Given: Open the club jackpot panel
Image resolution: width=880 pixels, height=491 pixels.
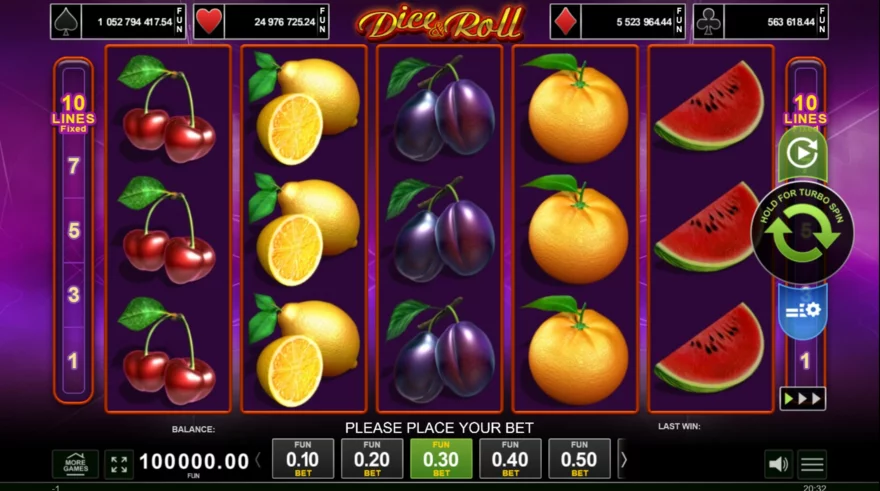Looking at the screenshot, I should [x=761, y=22].
